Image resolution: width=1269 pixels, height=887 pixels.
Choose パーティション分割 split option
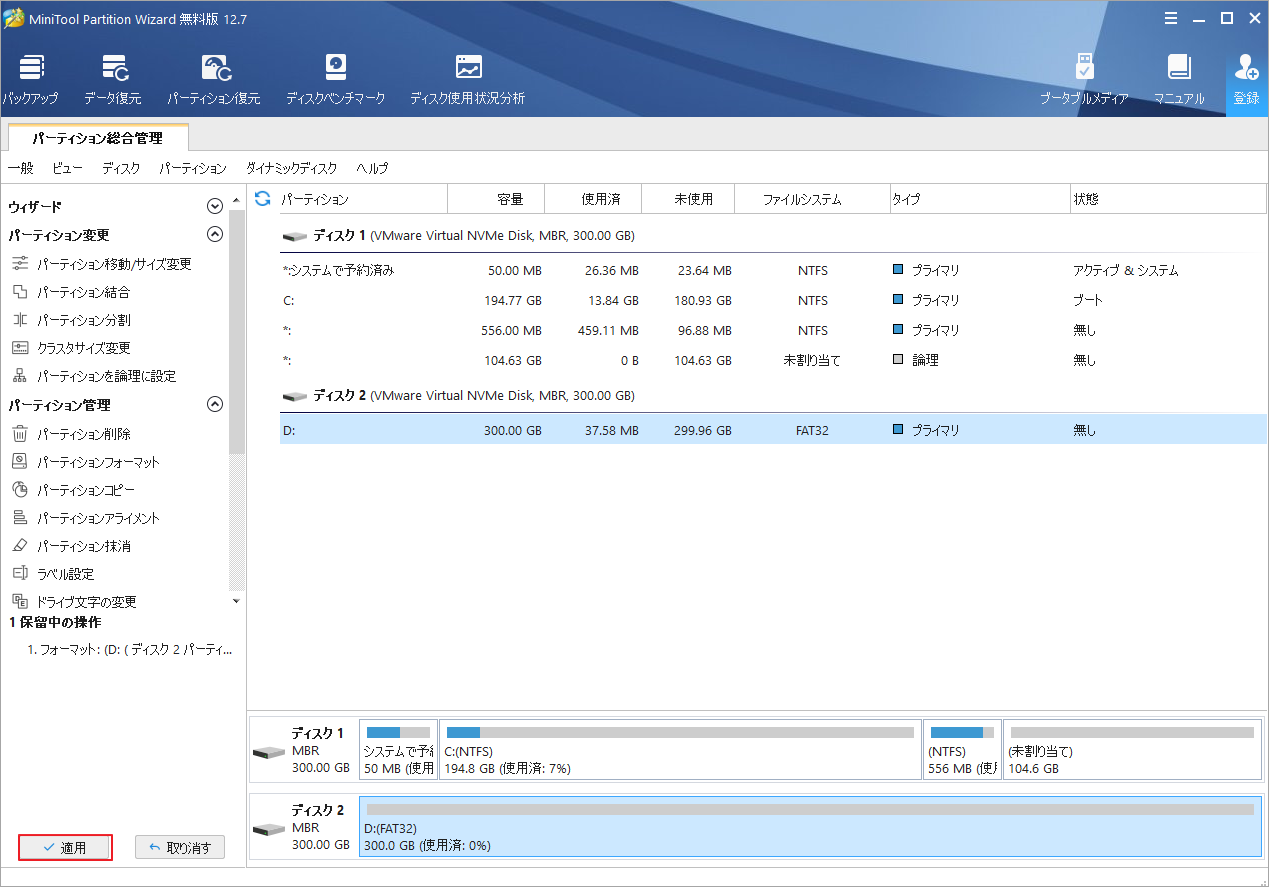[x=71, y=320]
